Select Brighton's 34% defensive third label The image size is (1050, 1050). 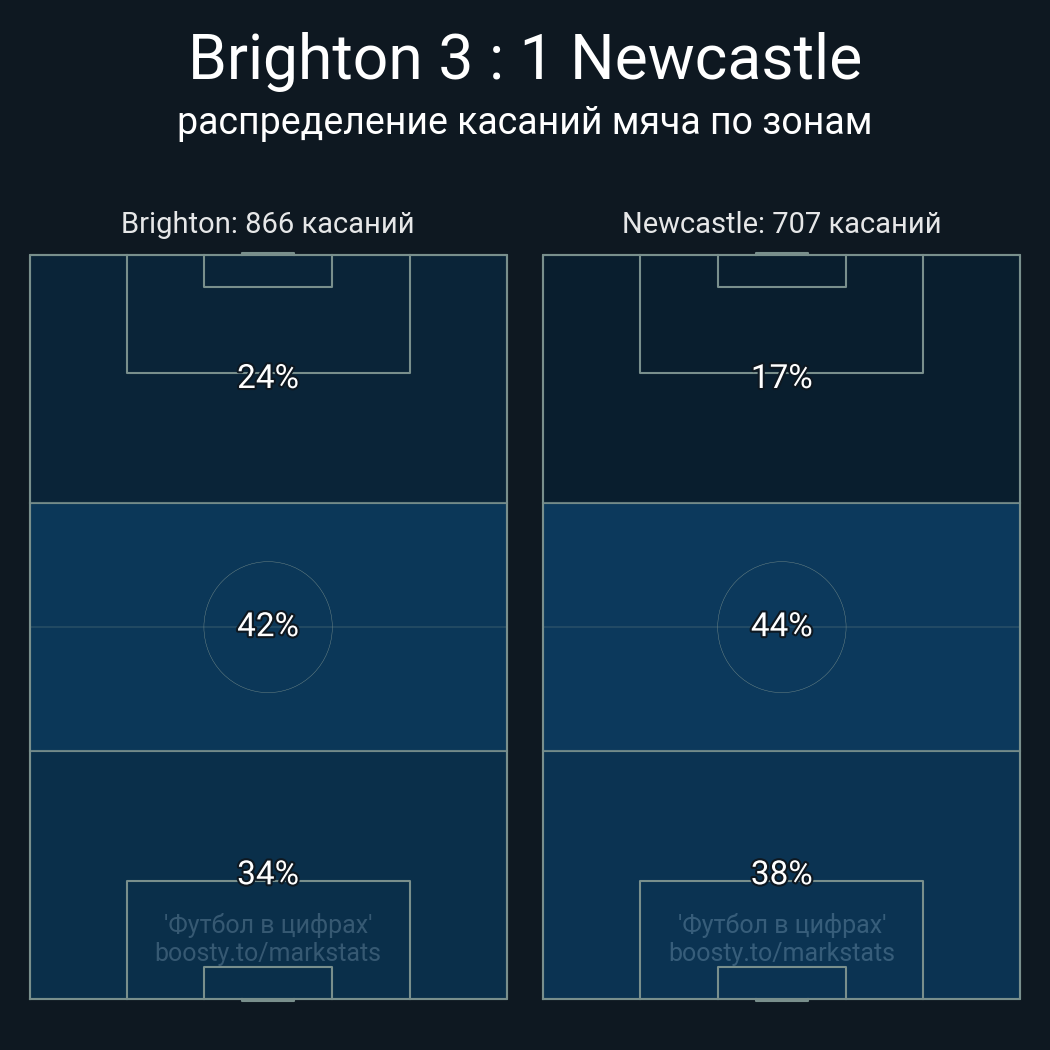point(268,873)
